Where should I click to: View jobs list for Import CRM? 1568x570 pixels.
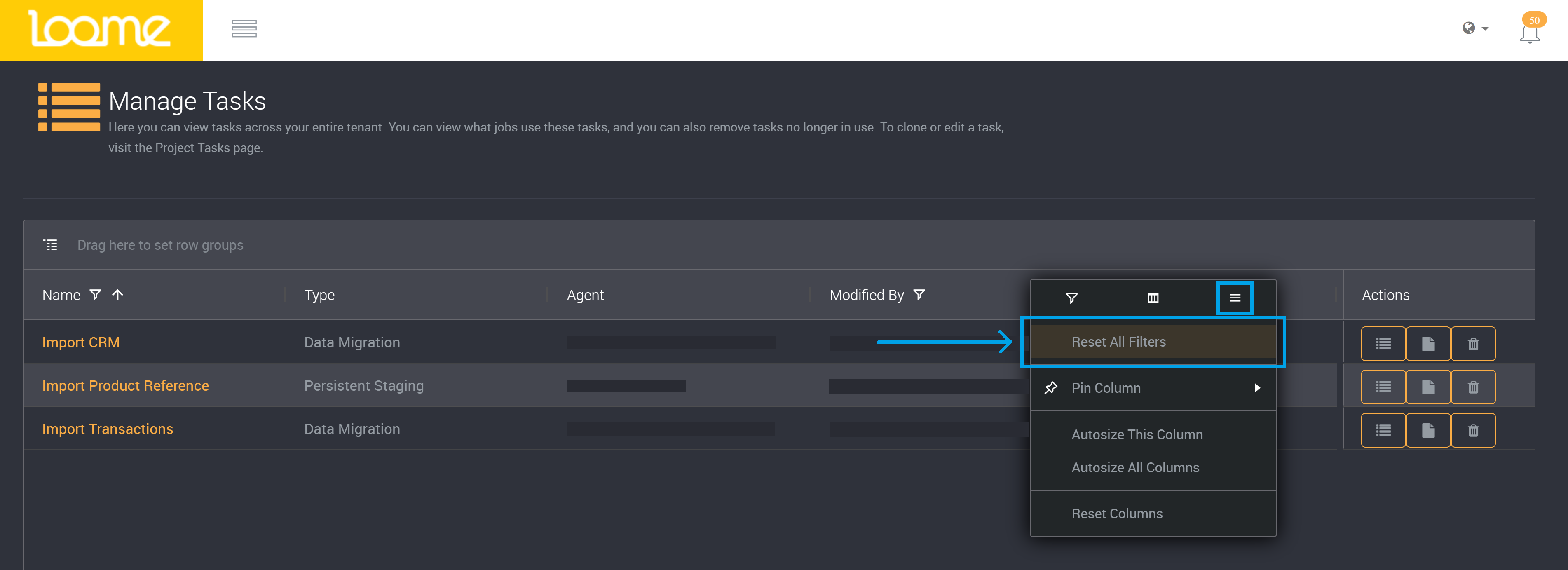pos(1383,344)
